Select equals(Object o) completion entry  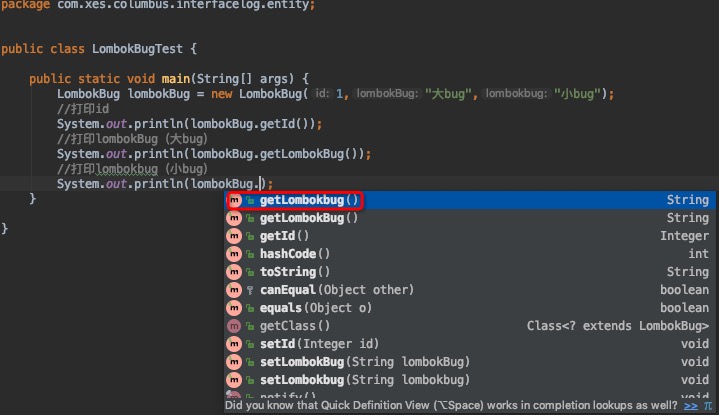pos(469,308)
